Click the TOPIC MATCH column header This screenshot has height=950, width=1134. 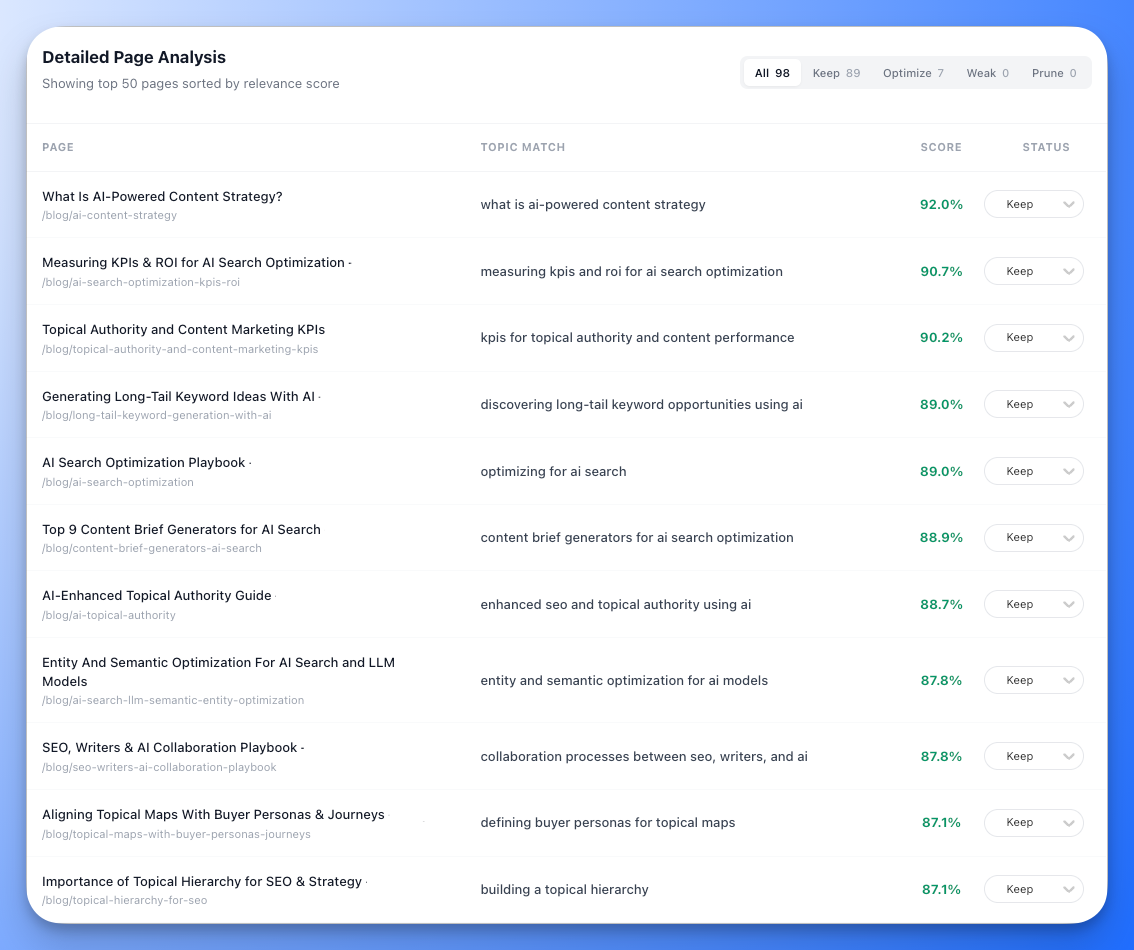pyautogui.click(x=523, y=147)
